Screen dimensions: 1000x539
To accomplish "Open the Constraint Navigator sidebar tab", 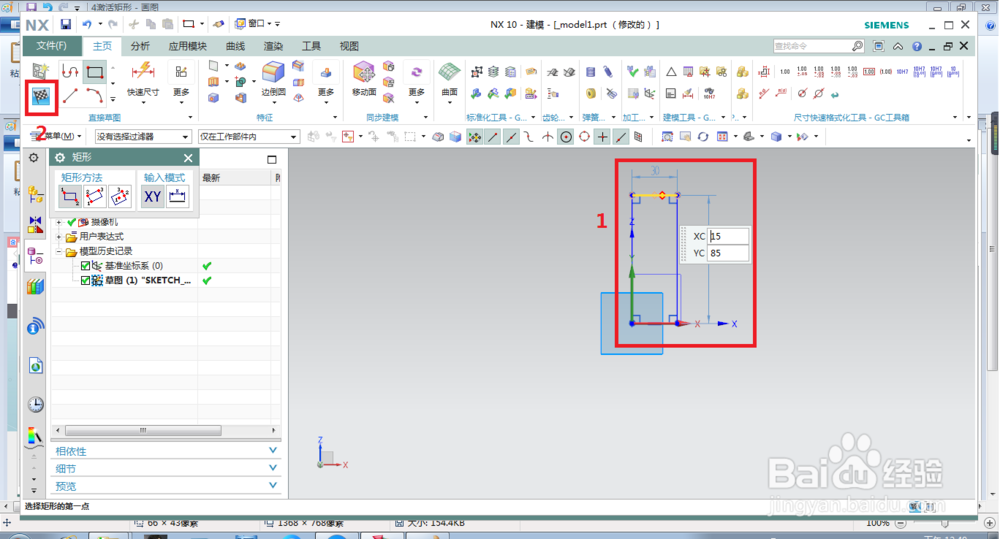I will (36, 225).
